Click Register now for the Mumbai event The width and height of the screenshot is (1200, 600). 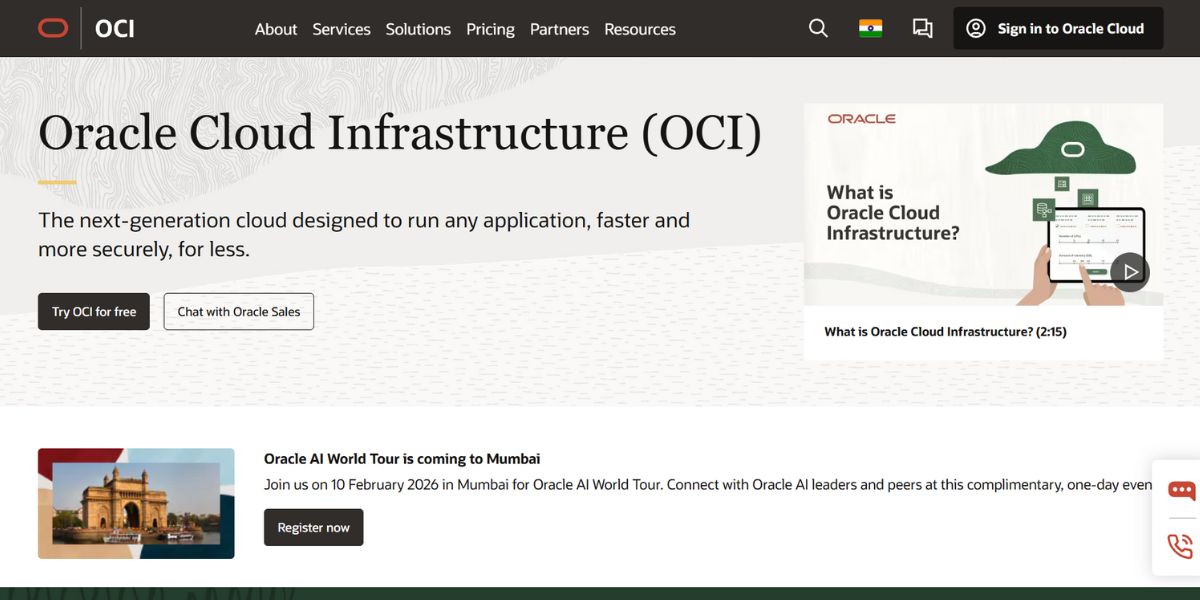click(313, 527)
